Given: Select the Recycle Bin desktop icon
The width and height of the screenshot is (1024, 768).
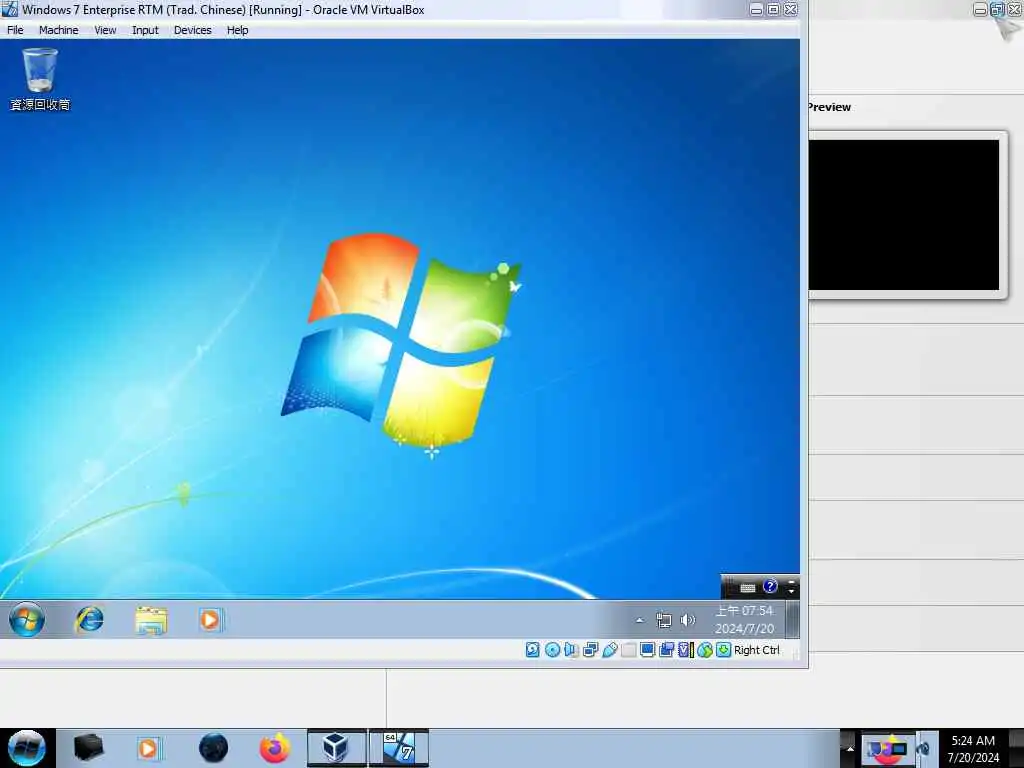Looking at the screenshot, I should (x=40, y=79).
